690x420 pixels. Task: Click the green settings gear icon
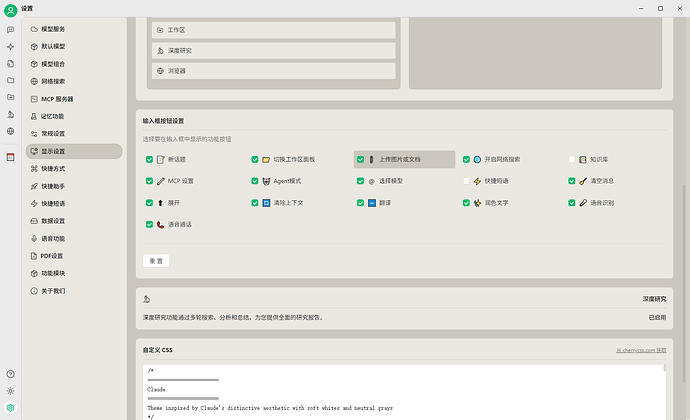11,408
